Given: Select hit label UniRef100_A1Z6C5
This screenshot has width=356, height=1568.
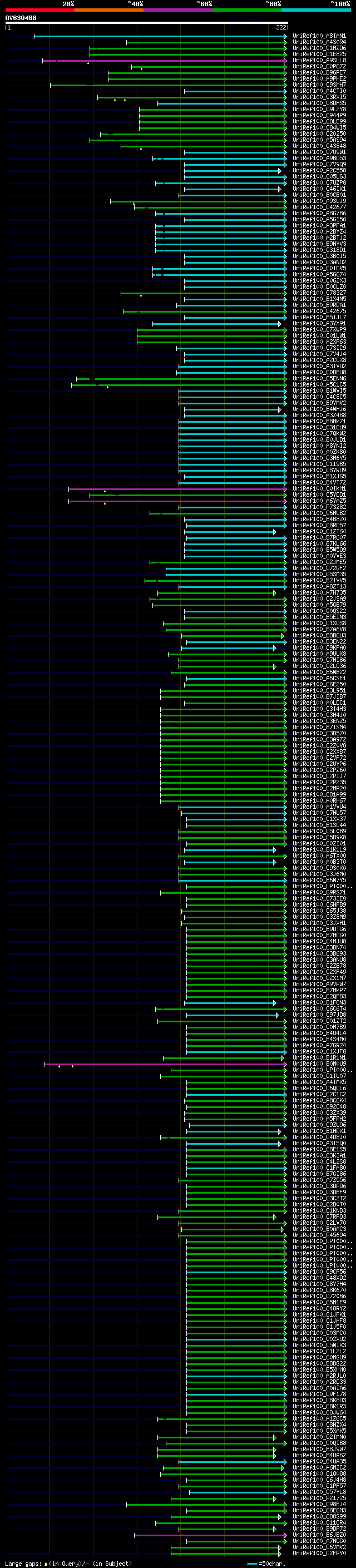Looking at the screenshot, I should pos(319,1419).
